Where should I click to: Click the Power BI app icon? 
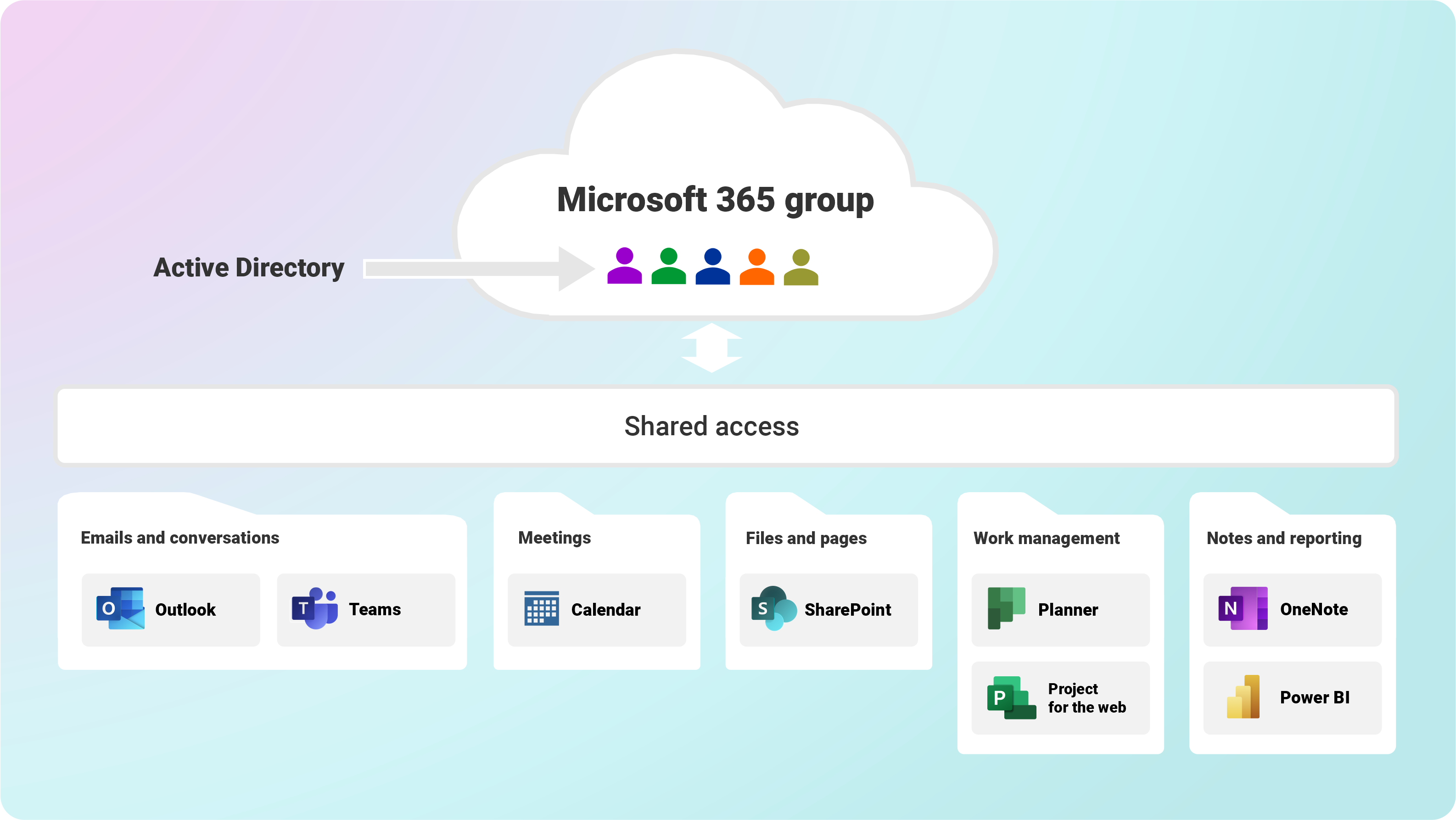coord(1243,696)
